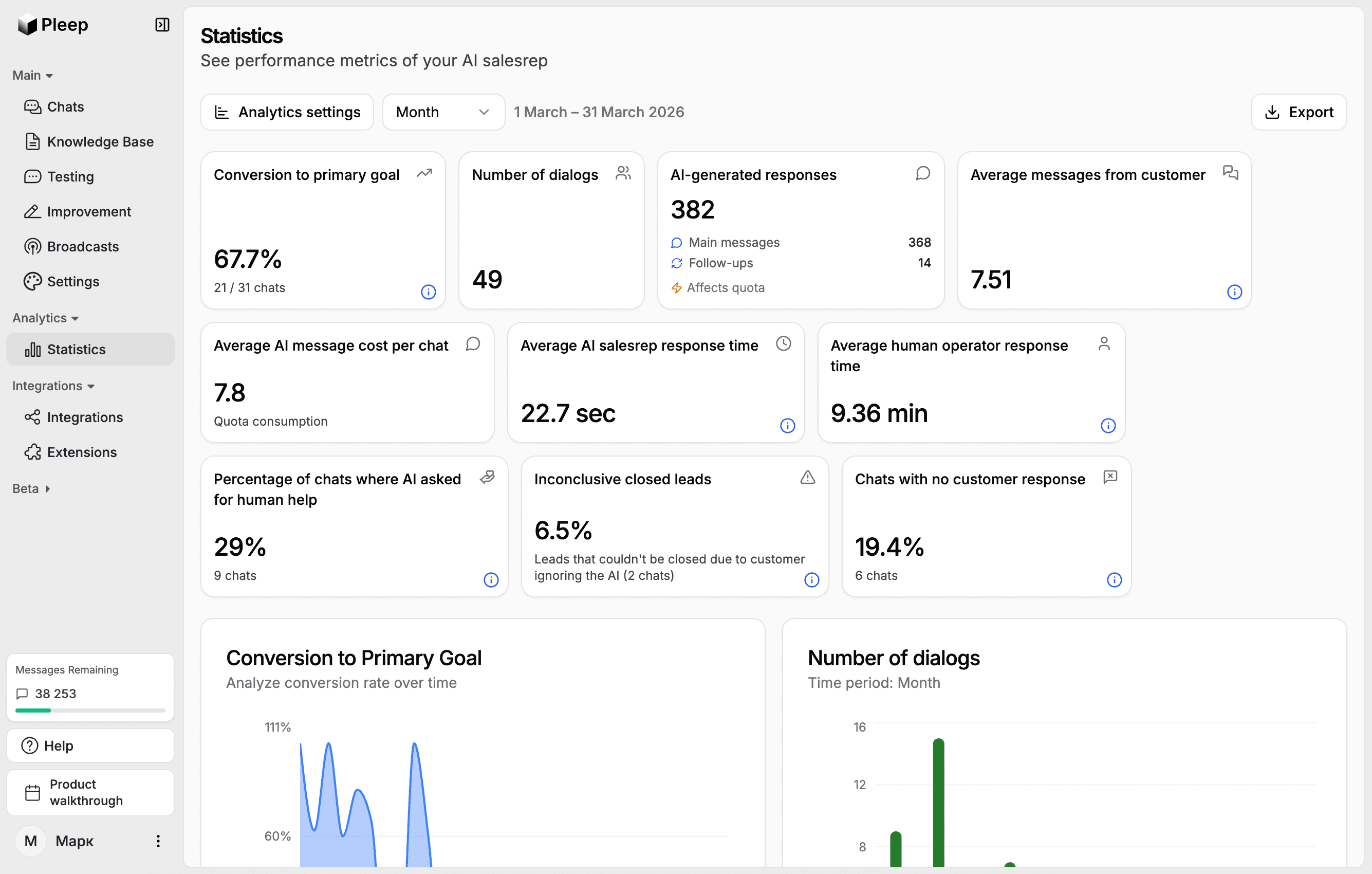Click the Messages Remaining progress bar
This screenshot has width=1372, height=874.
tap(89, 710)
